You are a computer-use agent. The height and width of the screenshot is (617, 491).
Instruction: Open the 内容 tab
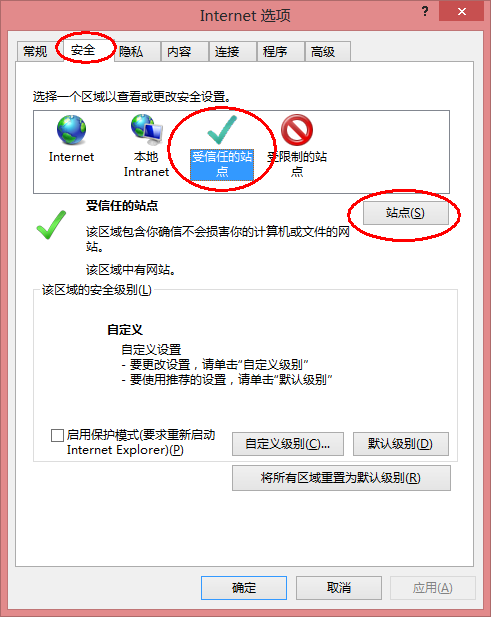pos(179,51)
